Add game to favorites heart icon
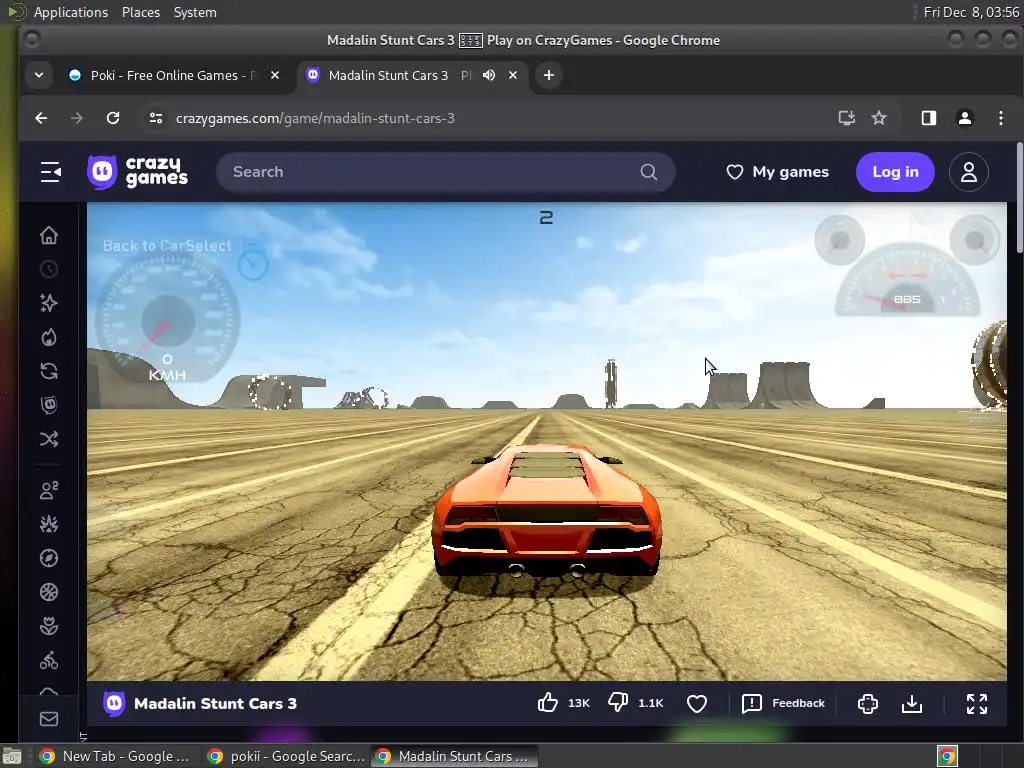This screenshot has width=1024, height=768. coord(697,703)
